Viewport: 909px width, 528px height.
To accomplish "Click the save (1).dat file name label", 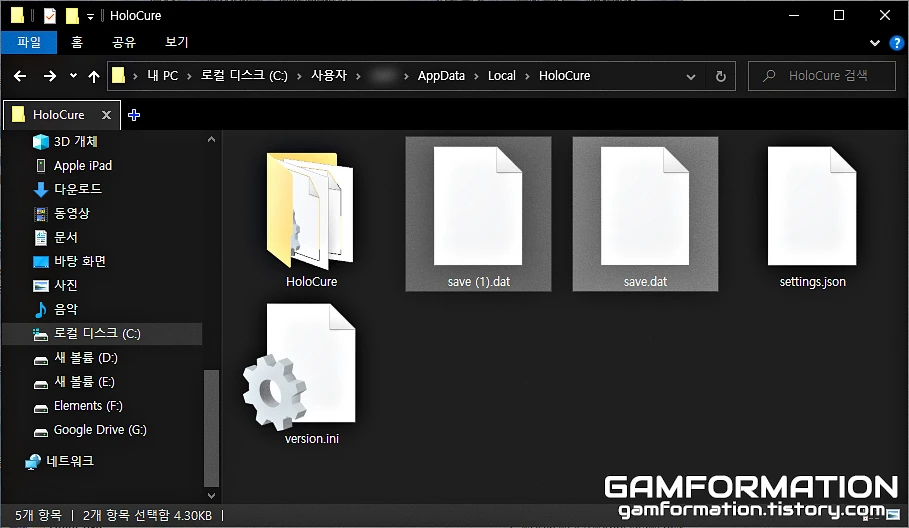I will pos(478,282).
